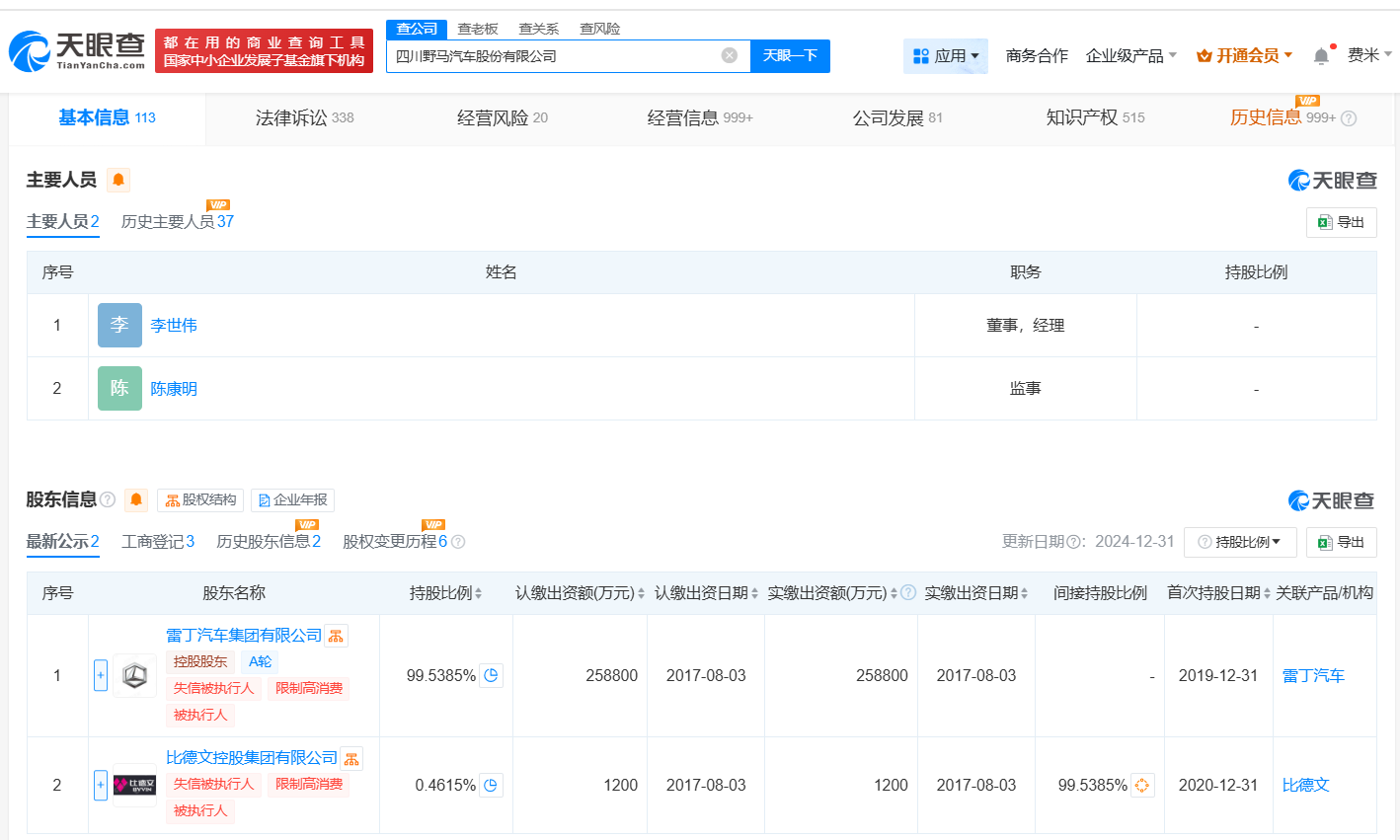Open the notification bell in top bar

1321,56
